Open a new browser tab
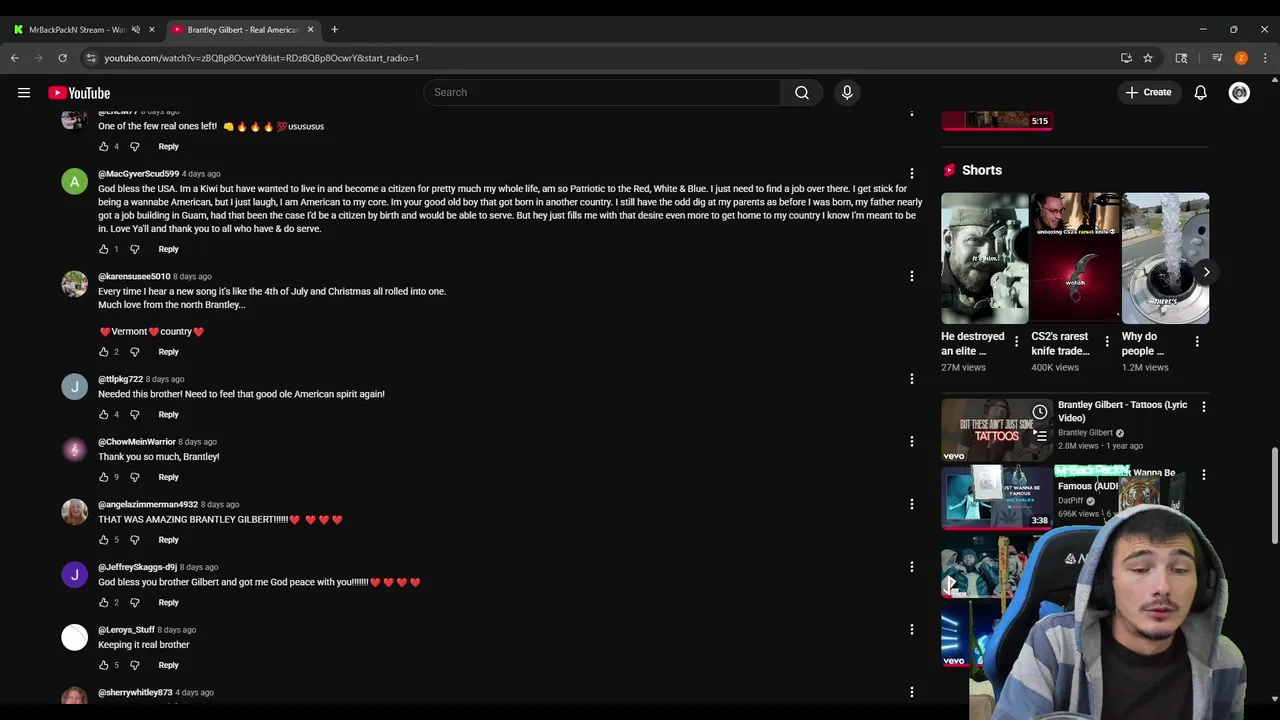 pos(334,30)
